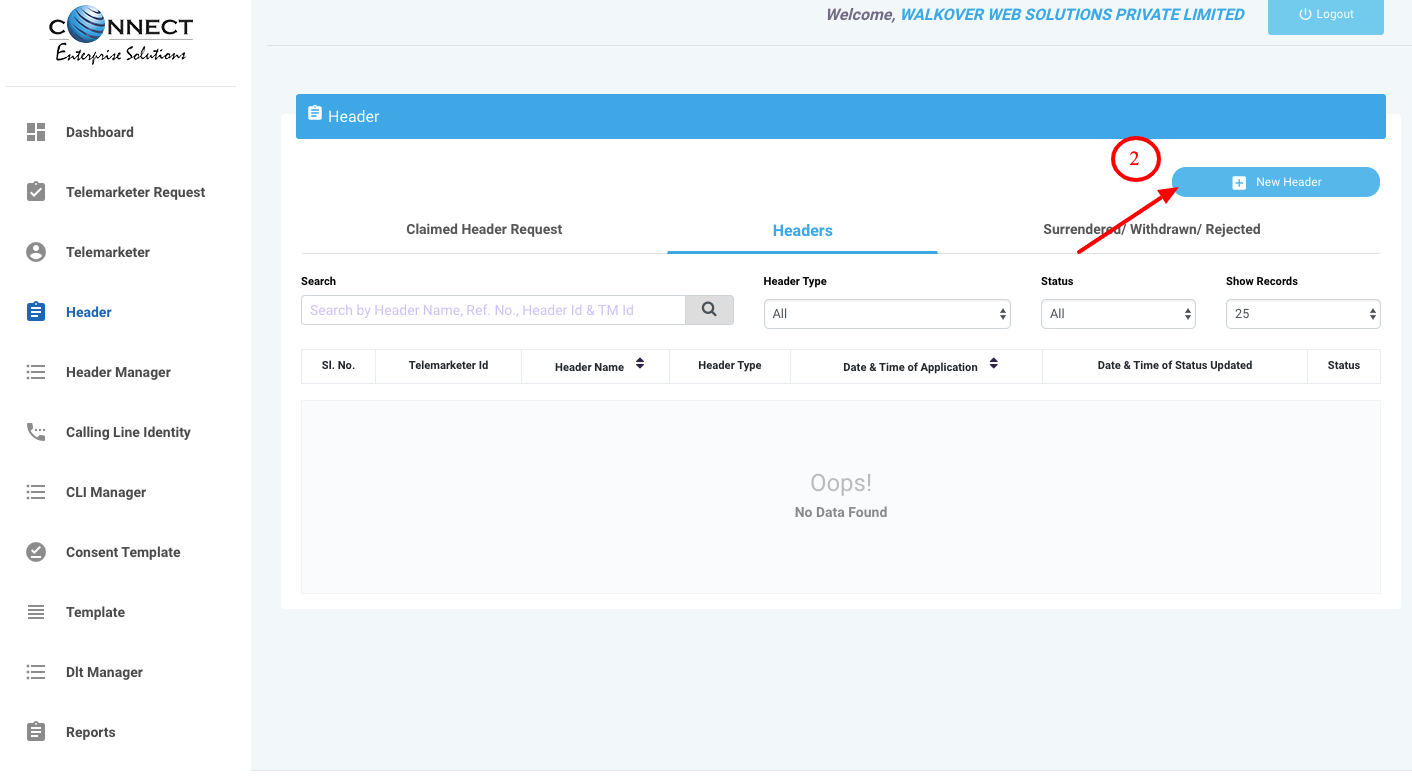Open the Header Type dropdown

point(886,314)
